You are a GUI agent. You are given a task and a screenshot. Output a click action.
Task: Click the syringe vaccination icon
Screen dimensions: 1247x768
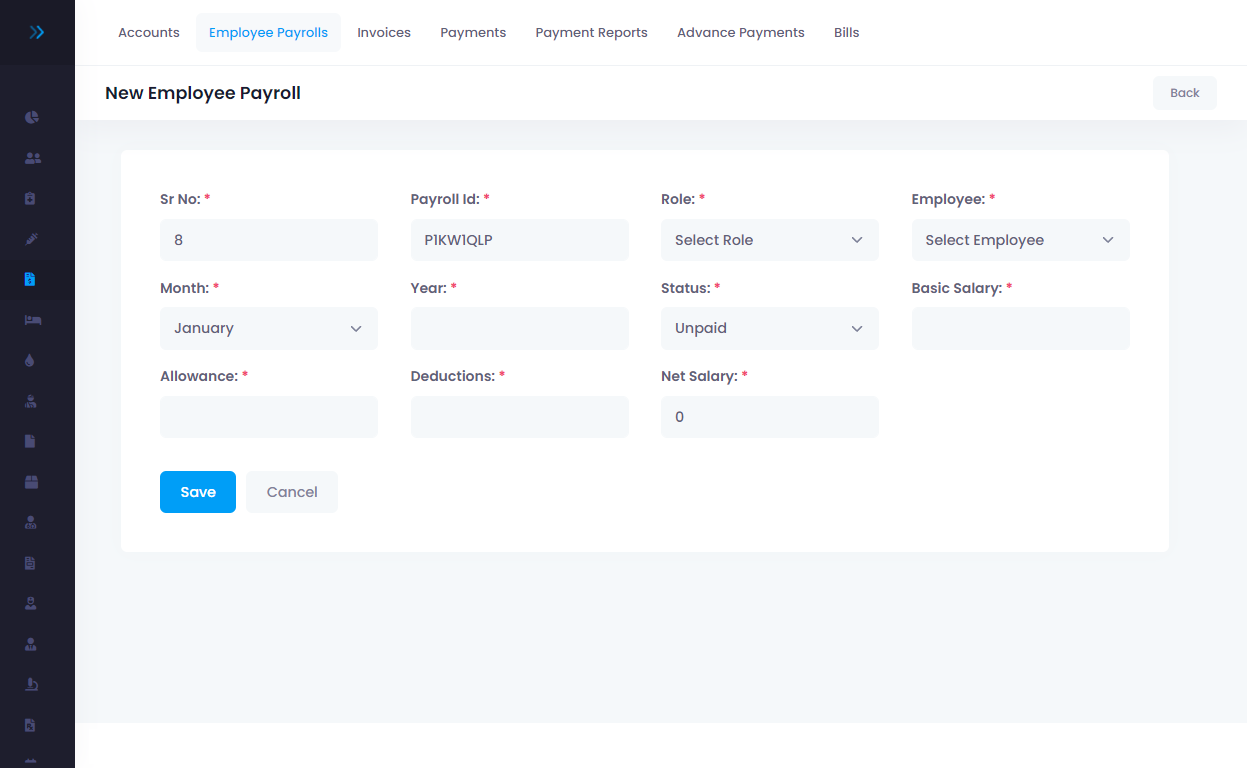31,239
